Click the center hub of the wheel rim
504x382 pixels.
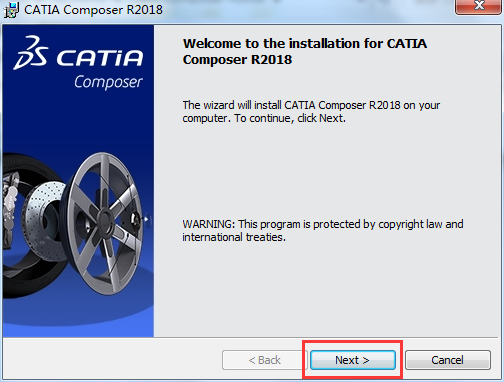pos(106,220)
